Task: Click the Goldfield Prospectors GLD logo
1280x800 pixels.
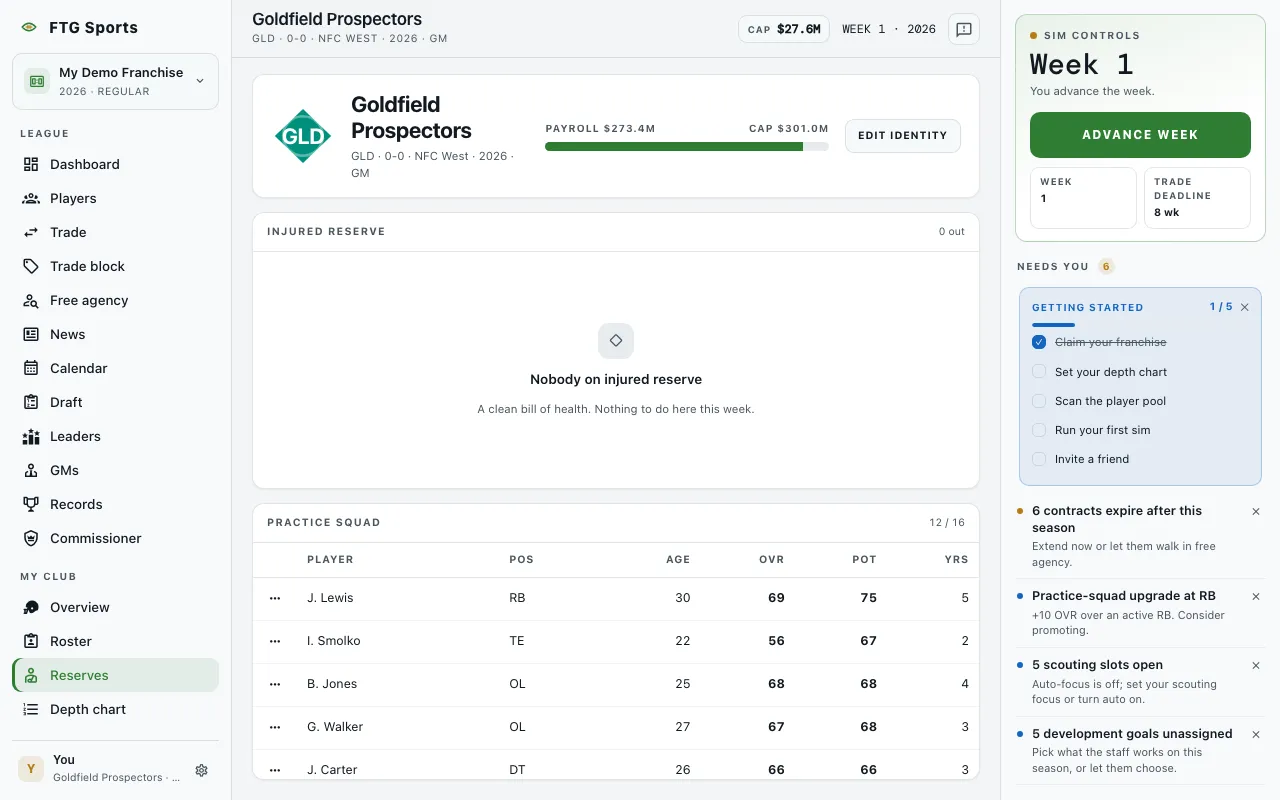Action: click(303, 136)
